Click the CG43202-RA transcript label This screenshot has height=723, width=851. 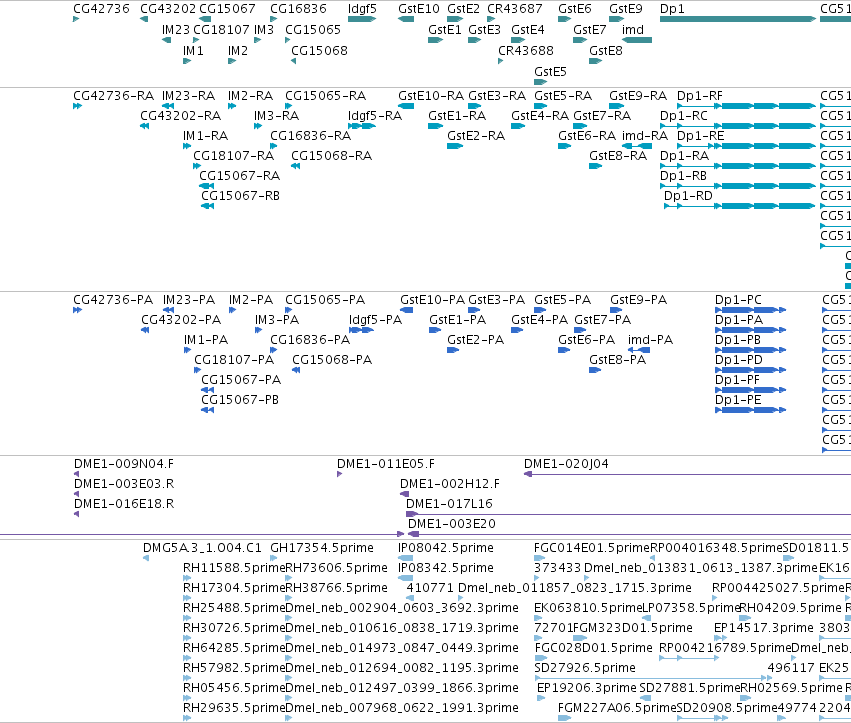pos(181,116)
